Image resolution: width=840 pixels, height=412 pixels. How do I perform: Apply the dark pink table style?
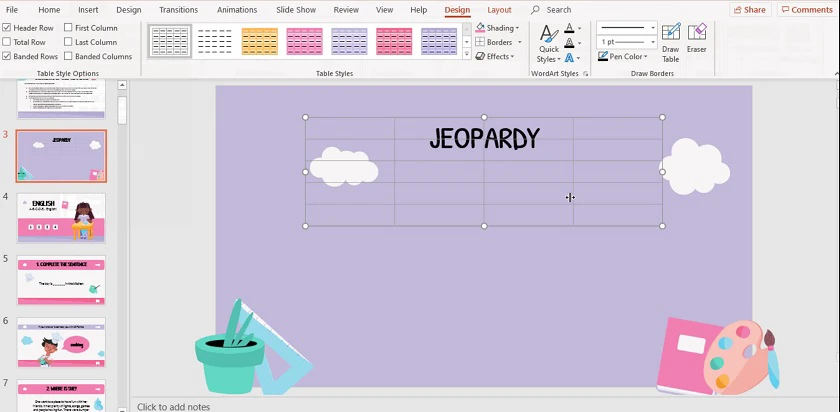coord(394,41)
